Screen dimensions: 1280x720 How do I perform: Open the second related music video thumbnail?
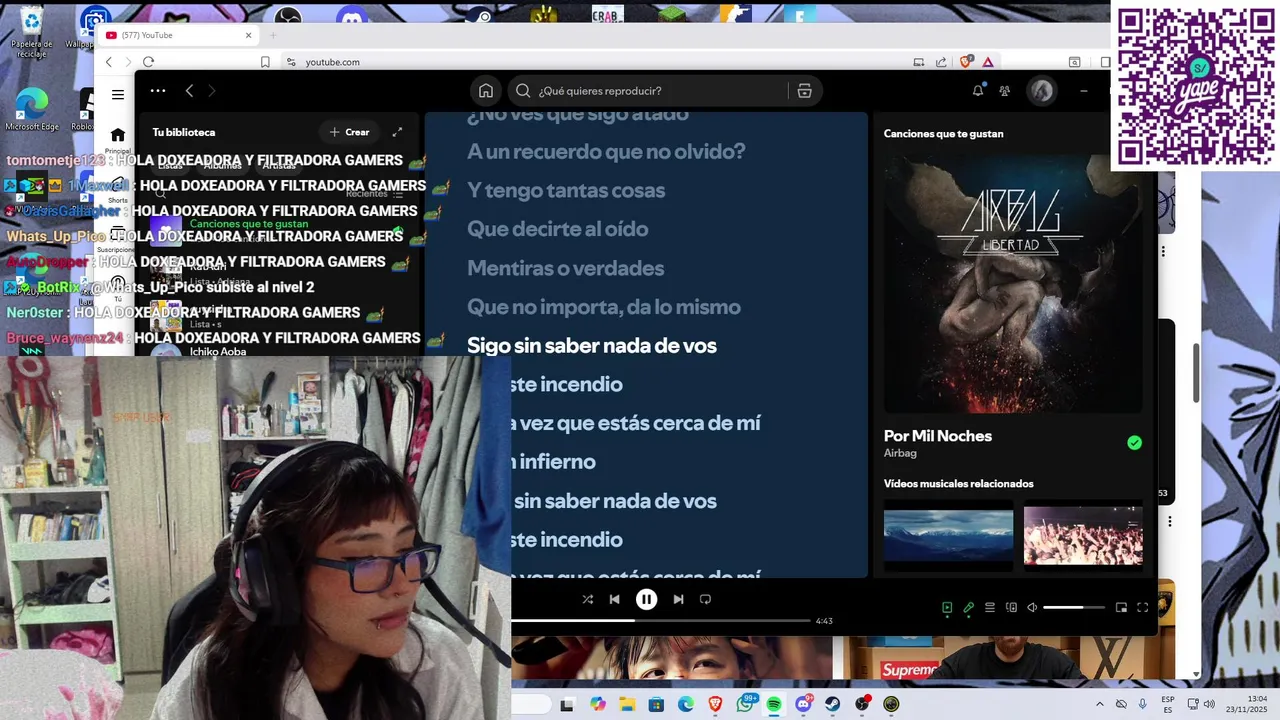[1083, 535]
